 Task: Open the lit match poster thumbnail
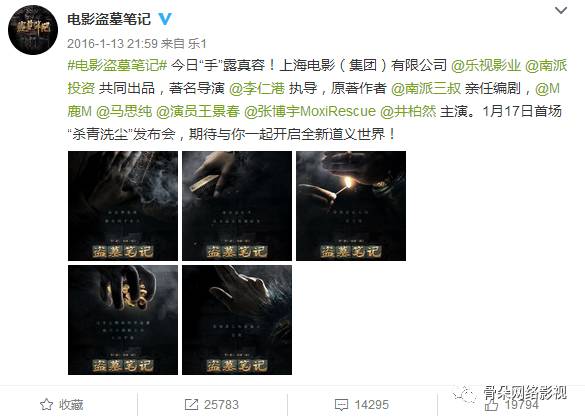351,206
